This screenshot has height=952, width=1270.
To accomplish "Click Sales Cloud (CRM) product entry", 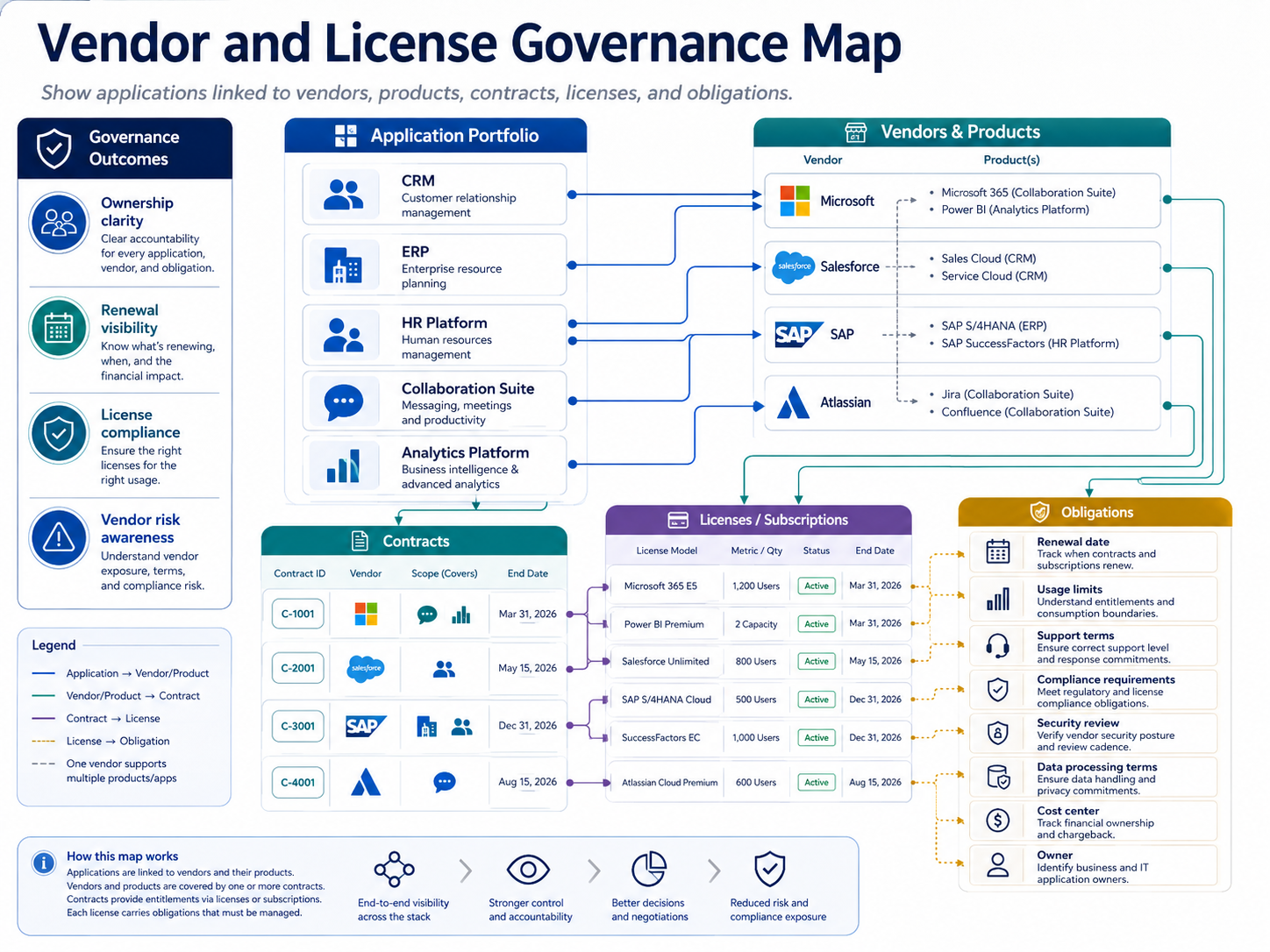I will [988, 259].
